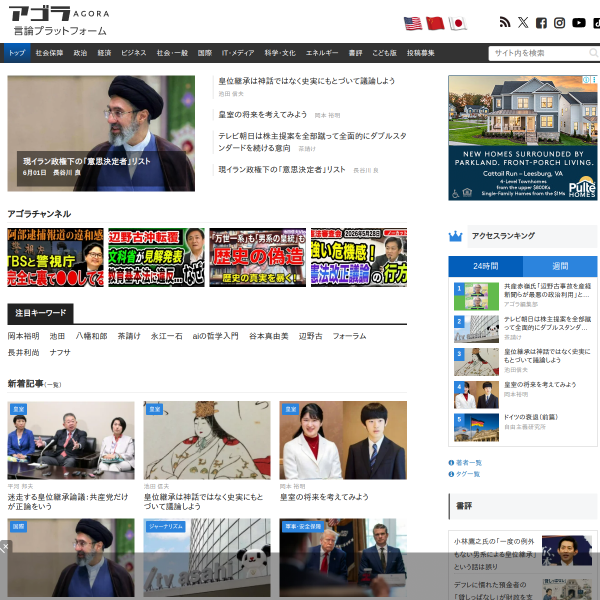Screen dimensions: 600x600
Task: Open the 投稿募集 menu item
Action: point(421,53)
